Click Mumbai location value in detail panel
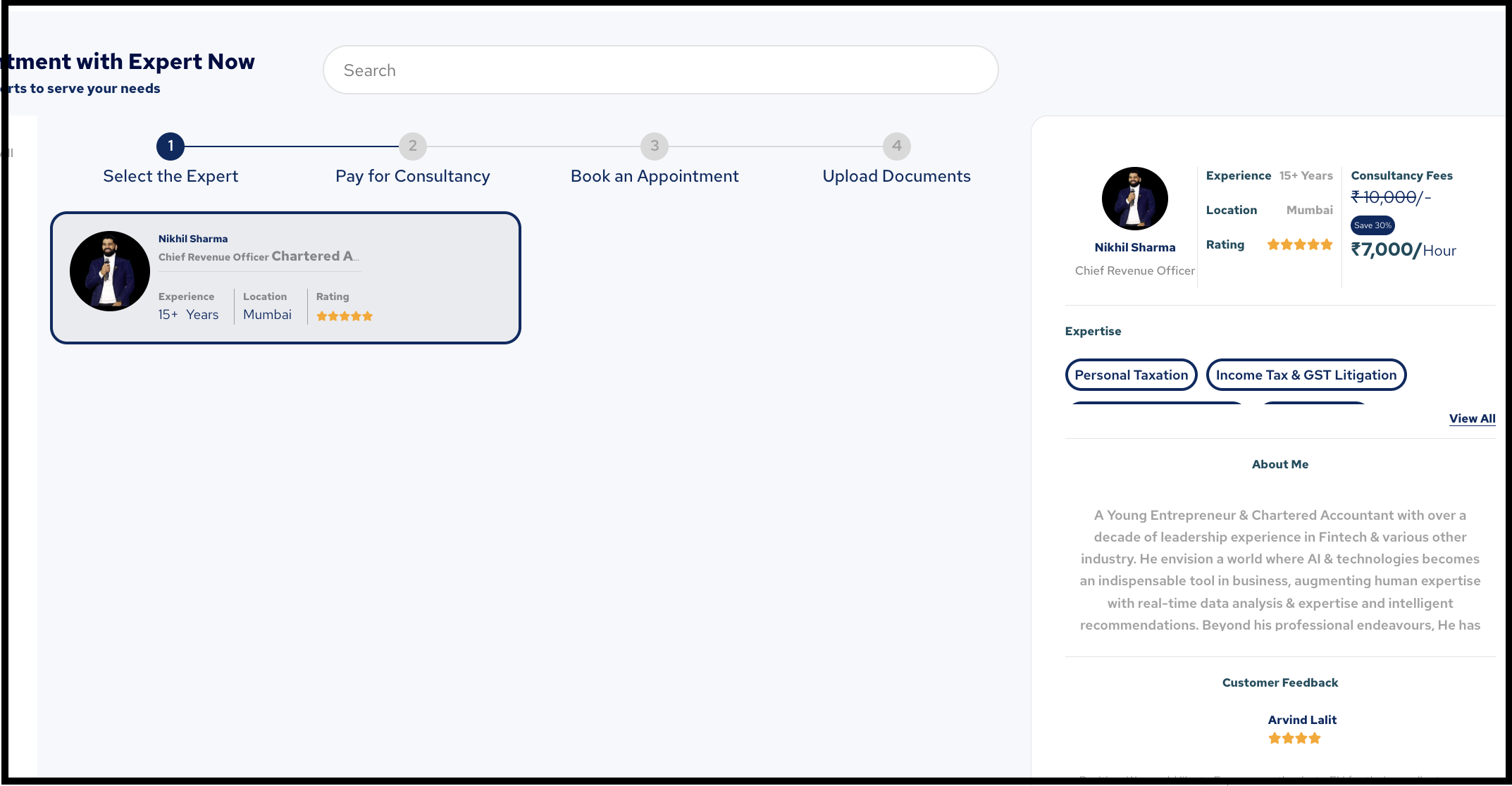Screen dimensions: 1512x786 tap(1310, 210)
